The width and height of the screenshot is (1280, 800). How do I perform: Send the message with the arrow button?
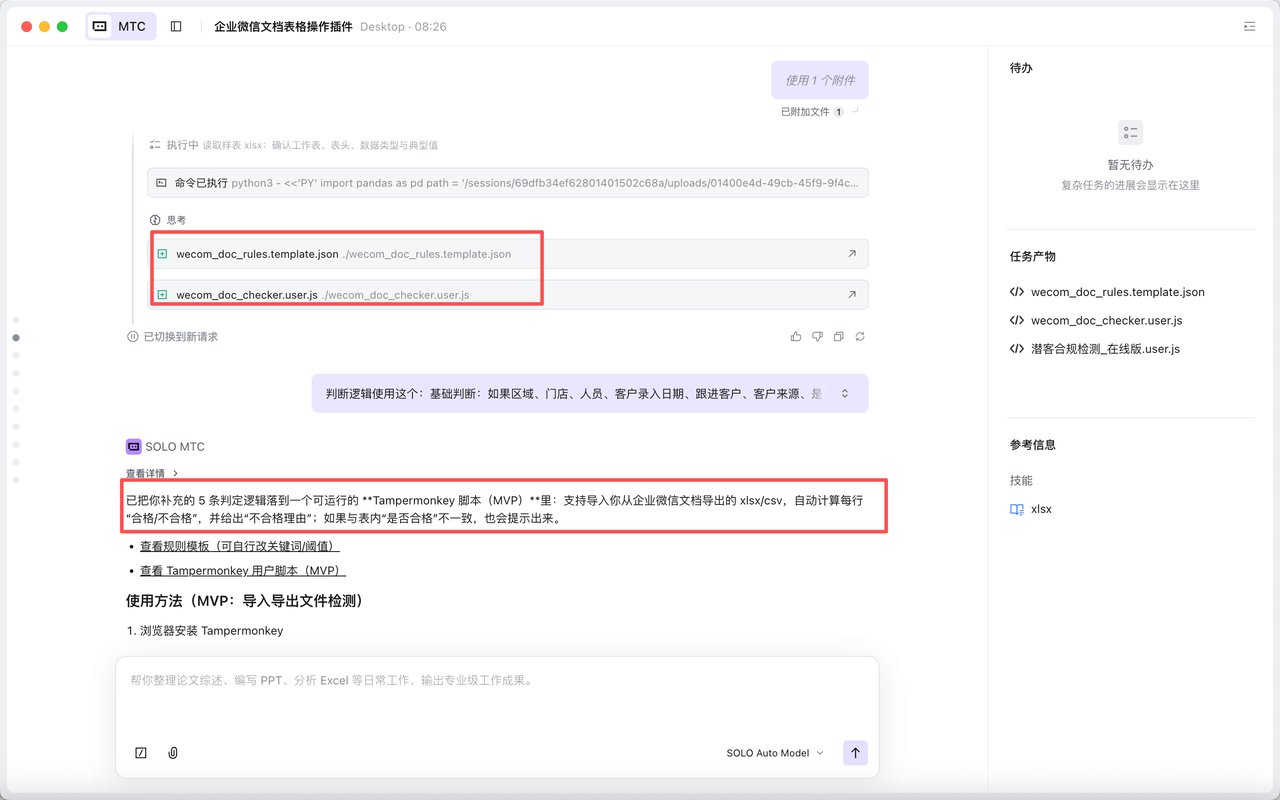tap(855, 753)
